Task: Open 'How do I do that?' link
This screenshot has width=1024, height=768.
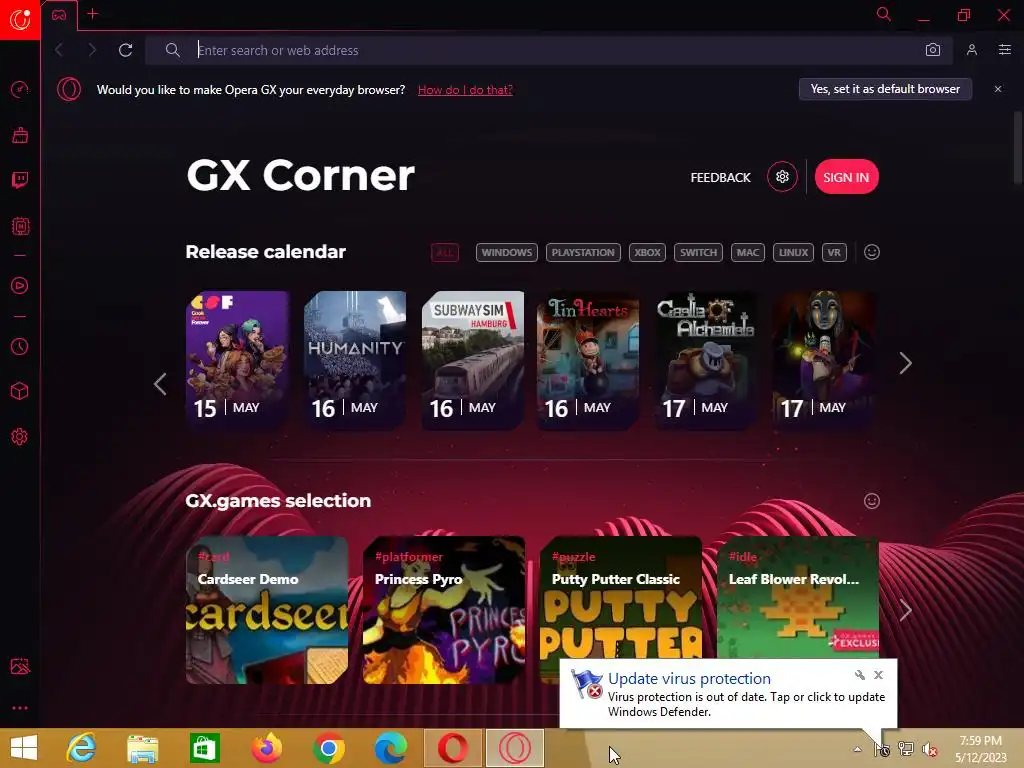Action: click(465, 89)
